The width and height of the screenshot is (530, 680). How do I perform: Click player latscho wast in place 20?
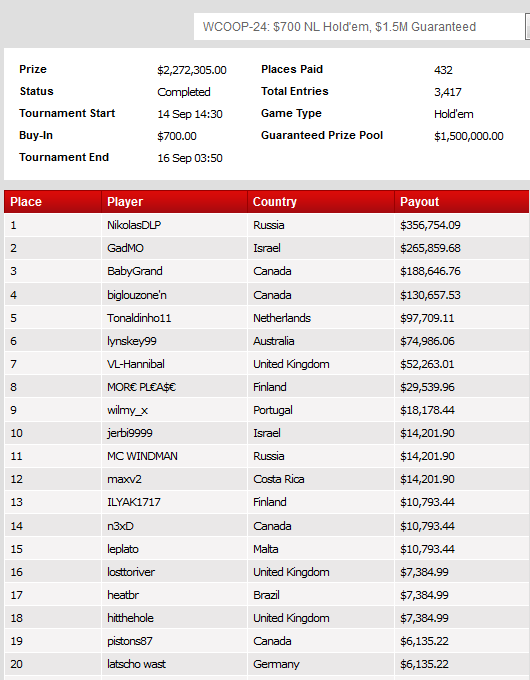click(x=136, y=664)
